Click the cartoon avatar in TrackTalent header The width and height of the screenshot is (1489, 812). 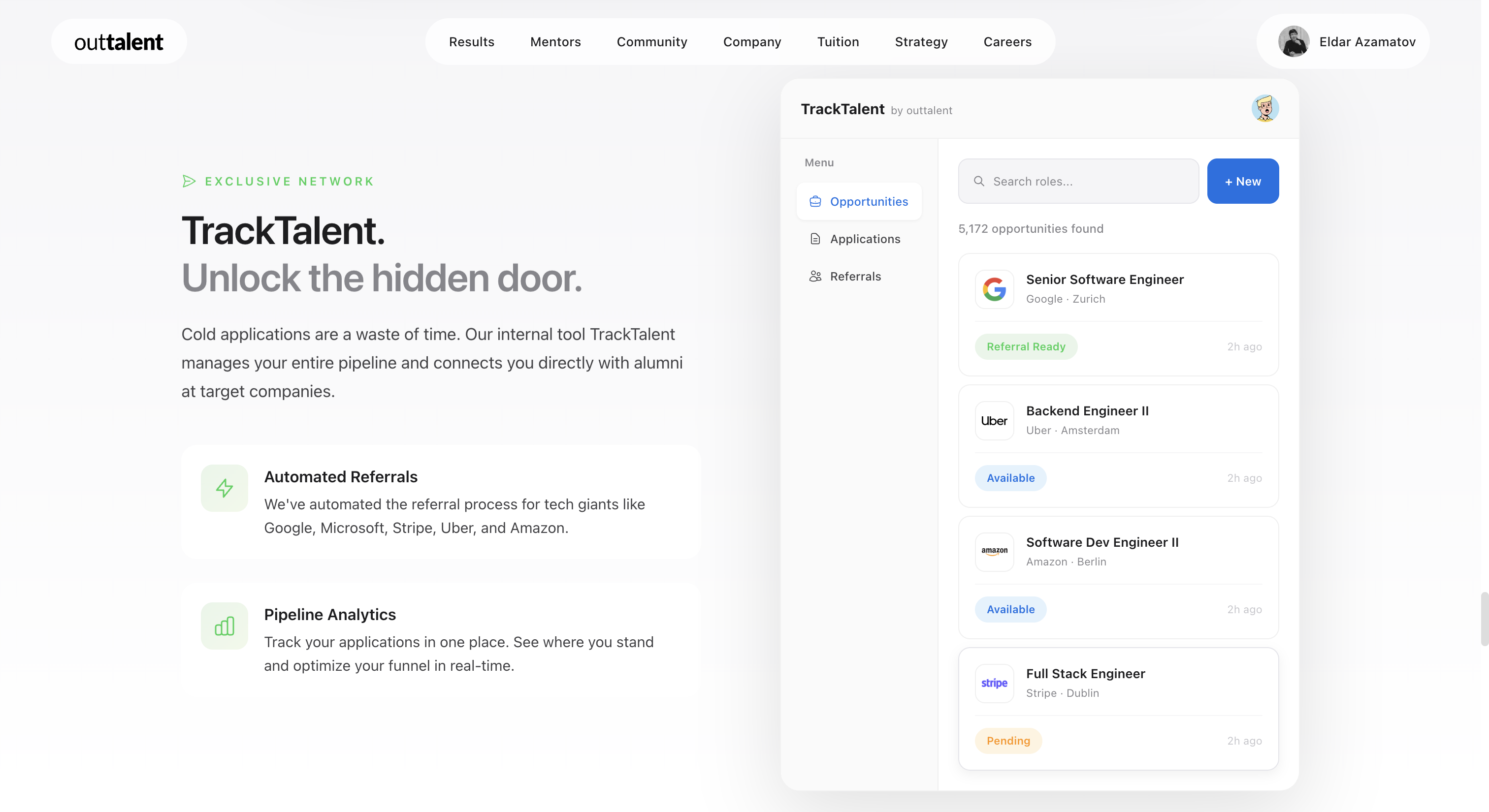(x=1265, y=109)
